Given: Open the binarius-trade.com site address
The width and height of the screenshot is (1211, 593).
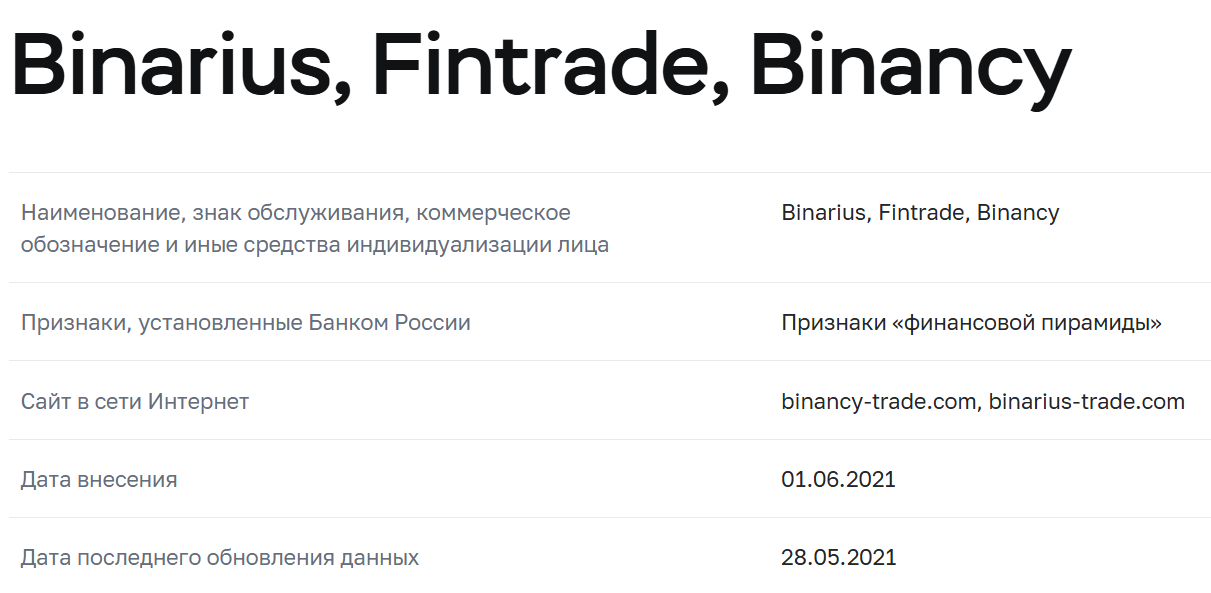Looking at the screenshot, I should click(1087, 402).
